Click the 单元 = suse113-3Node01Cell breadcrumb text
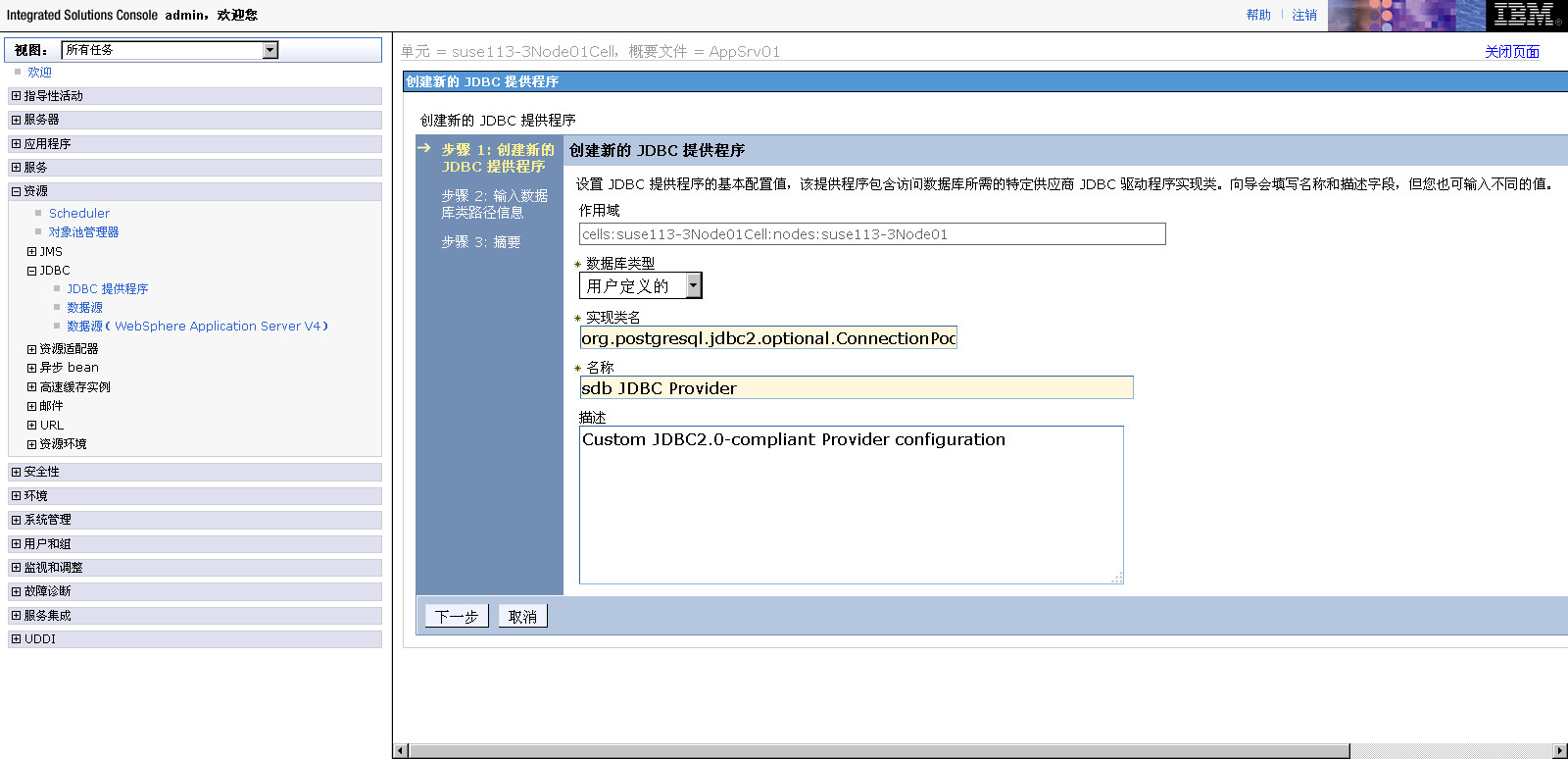This screenshot has width=1568, height=759. [508, 52]
